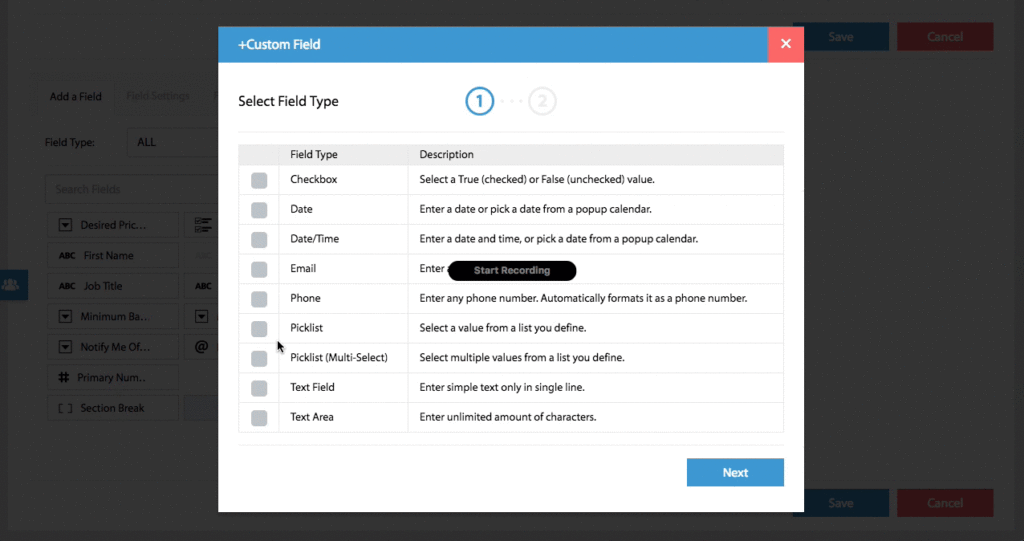
Task: Click the Minimum Ba... dropdown icon
Action: click(65, 316)
